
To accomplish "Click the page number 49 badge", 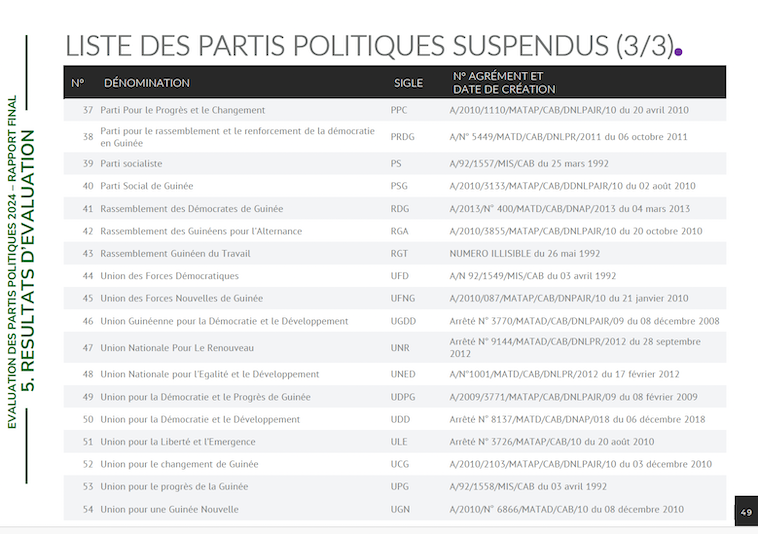I will [x=746, y=512].
